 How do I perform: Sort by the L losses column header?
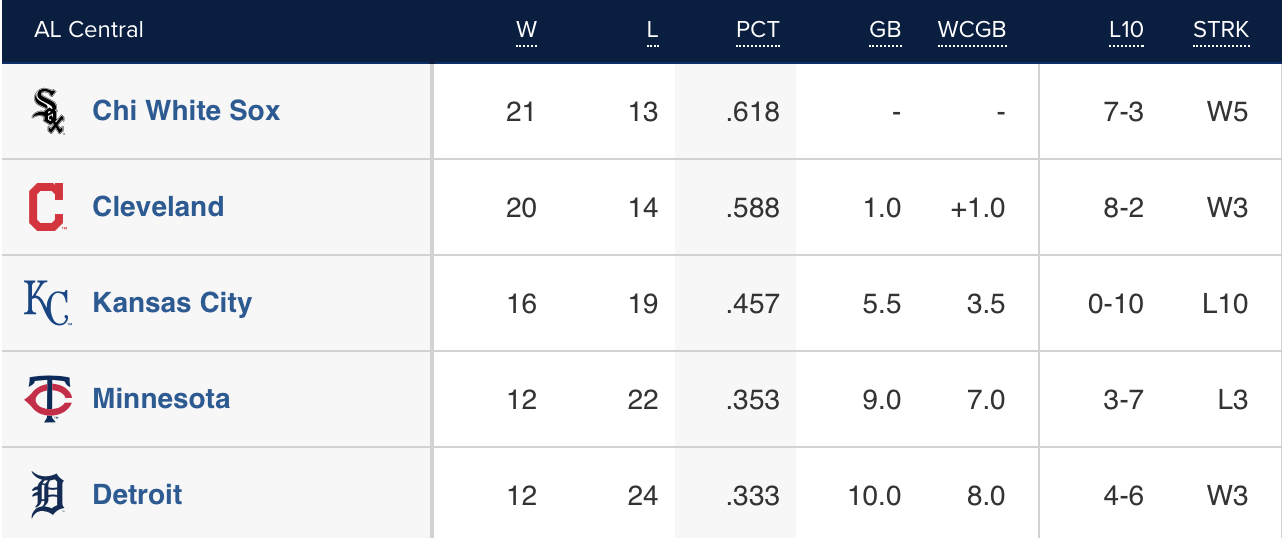tap(652, 30)
